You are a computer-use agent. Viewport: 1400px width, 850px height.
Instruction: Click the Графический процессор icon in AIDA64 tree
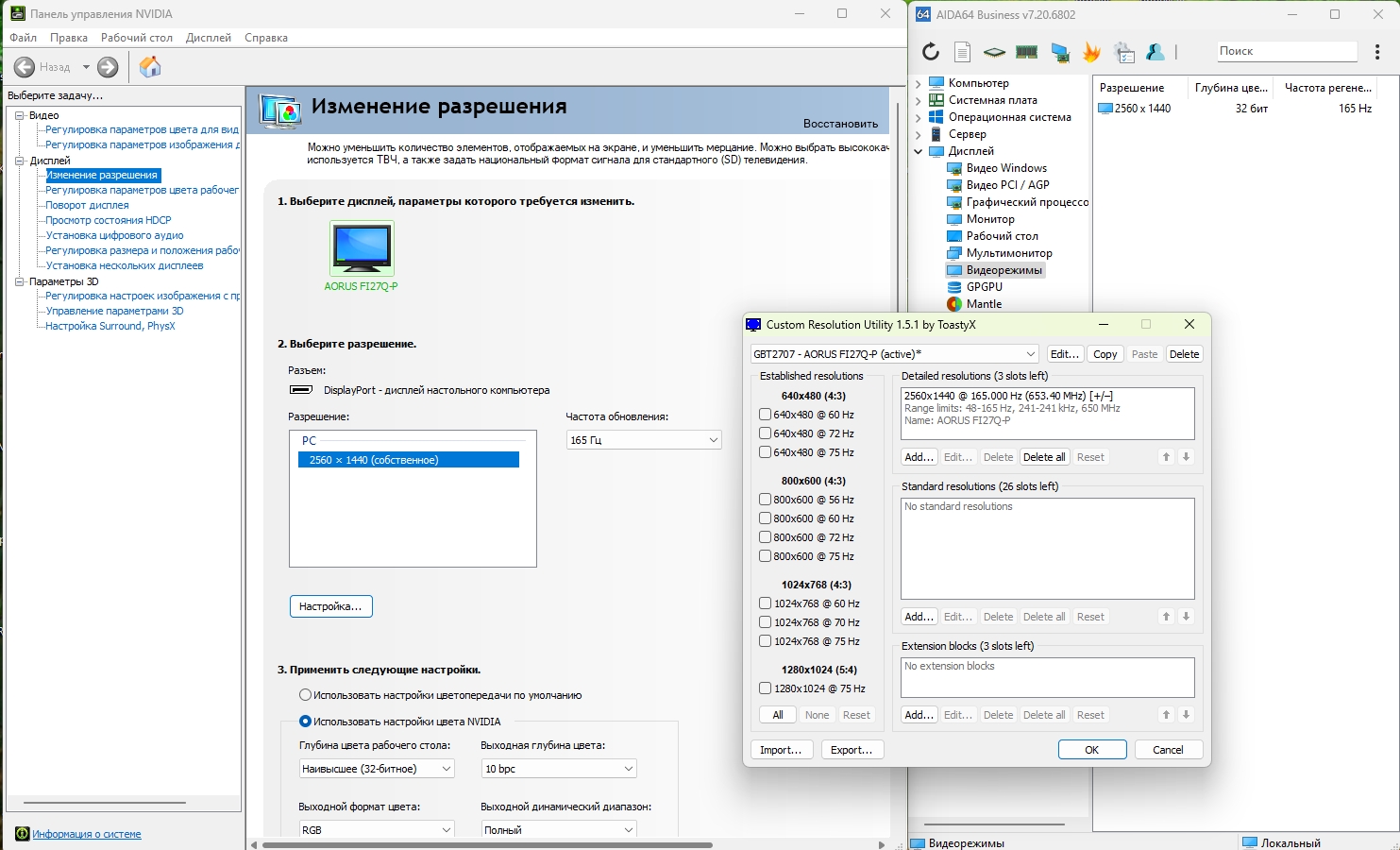[954, 202]
